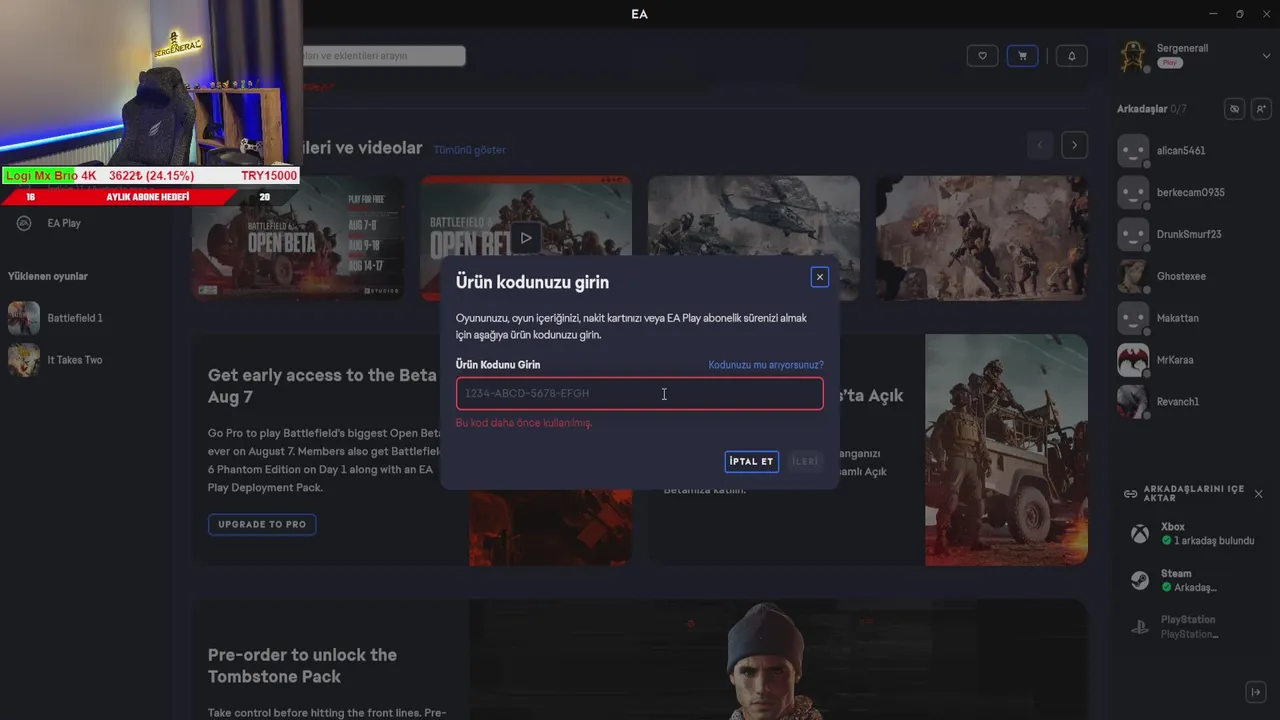Click the PlayStation platform icon

[x=1139, y=627]
